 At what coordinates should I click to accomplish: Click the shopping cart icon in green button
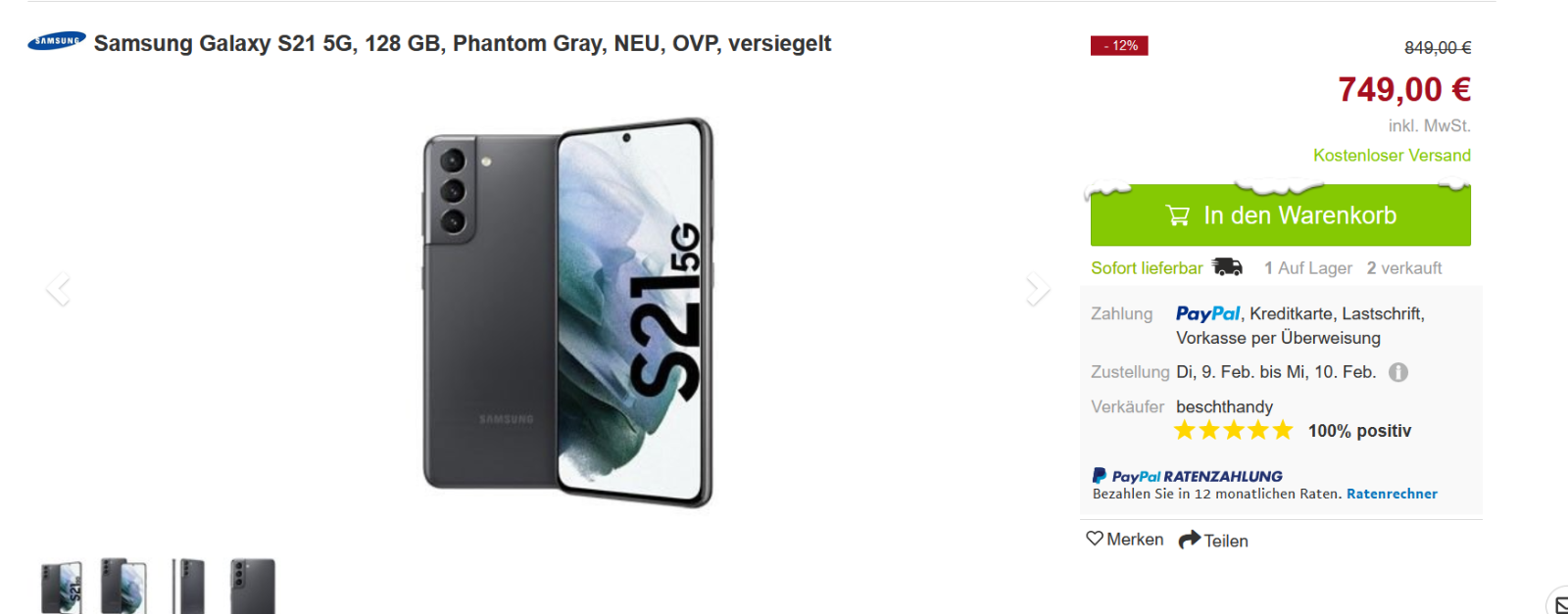coord(1178,215)
